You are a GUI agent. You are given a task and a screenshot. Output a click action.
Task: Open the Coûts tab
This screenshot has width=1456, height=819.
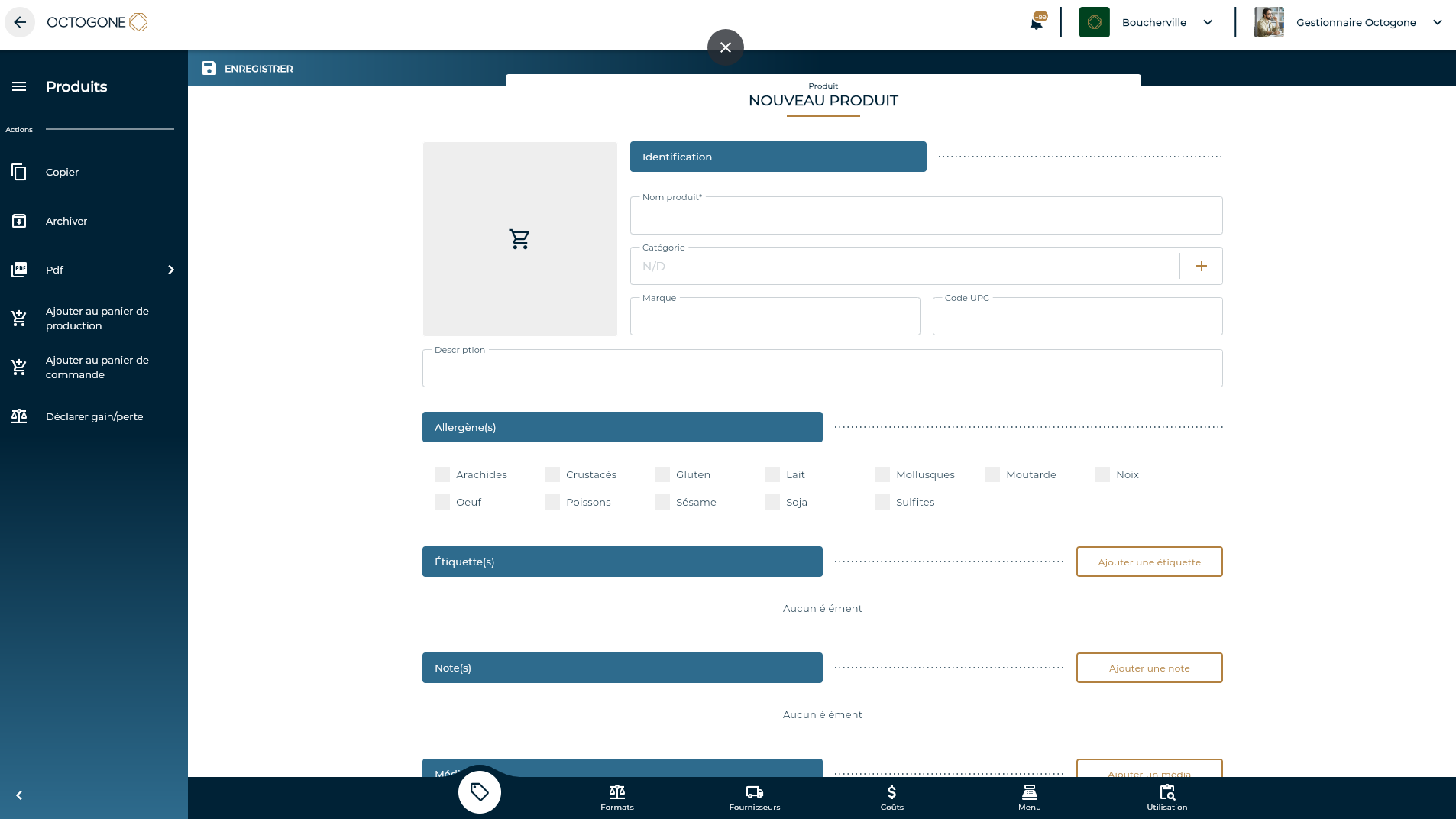(x=891, y=798)
